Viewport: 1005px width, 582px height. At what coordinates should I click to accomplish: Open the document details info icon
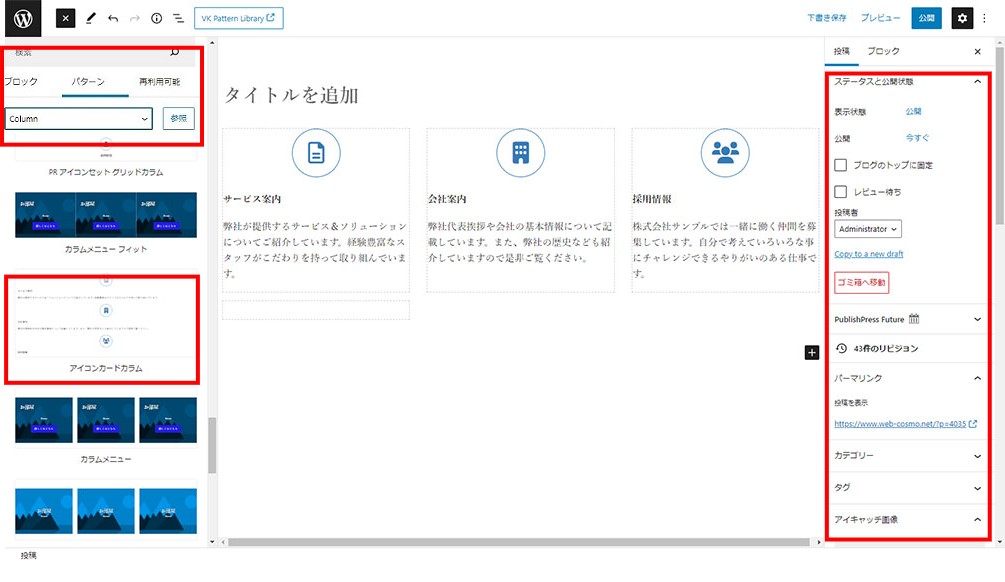point(156,18)
